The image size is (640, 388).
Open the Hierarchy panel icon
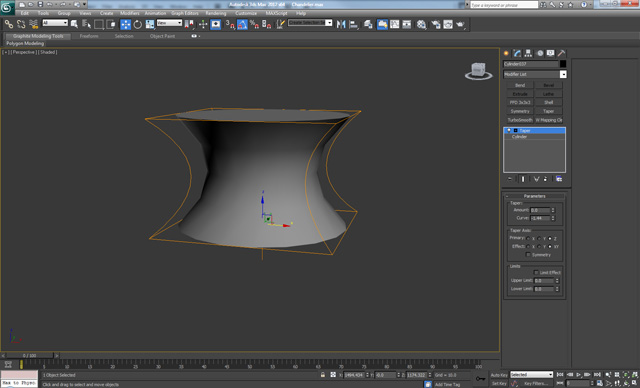click(528, 53)
